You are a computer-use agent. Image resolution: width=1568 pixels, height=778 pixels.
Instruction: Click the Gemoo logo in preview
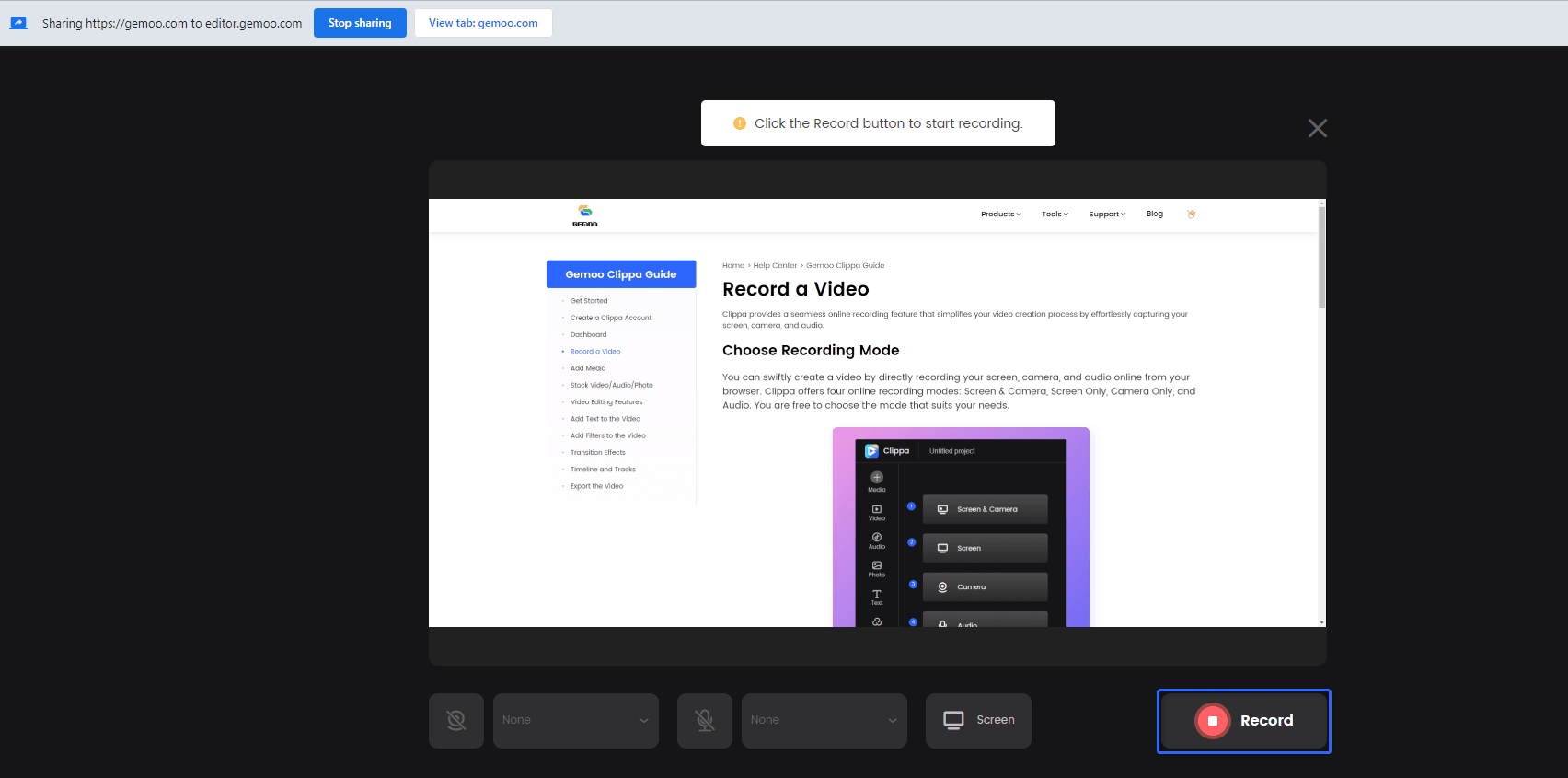(585, 215)
